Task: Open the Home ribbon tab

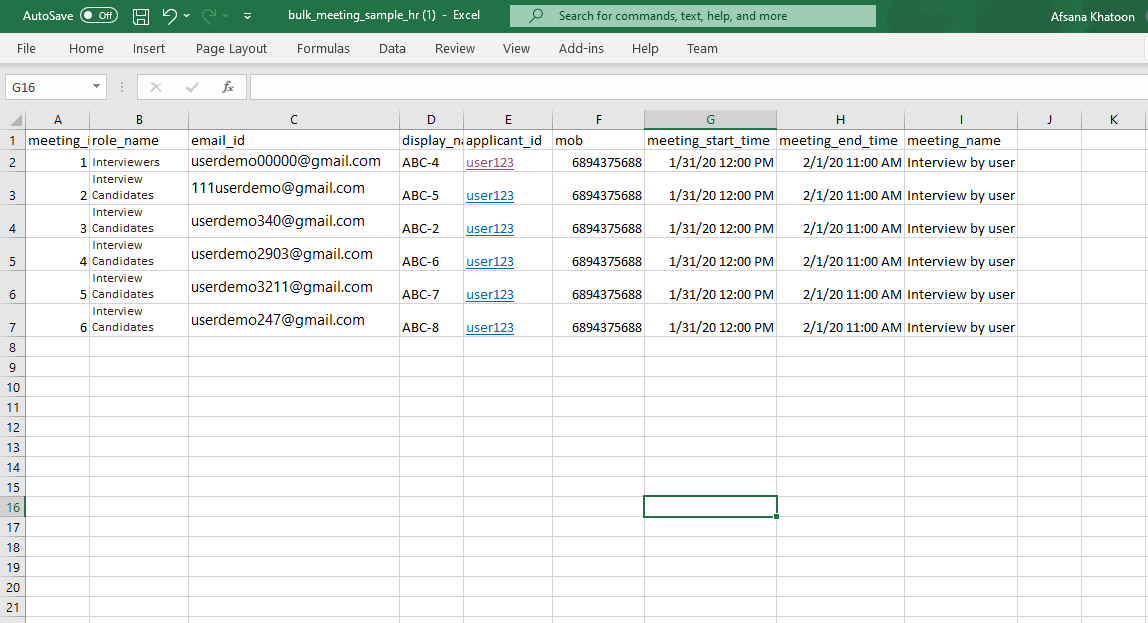Action: tap(86, 48)
